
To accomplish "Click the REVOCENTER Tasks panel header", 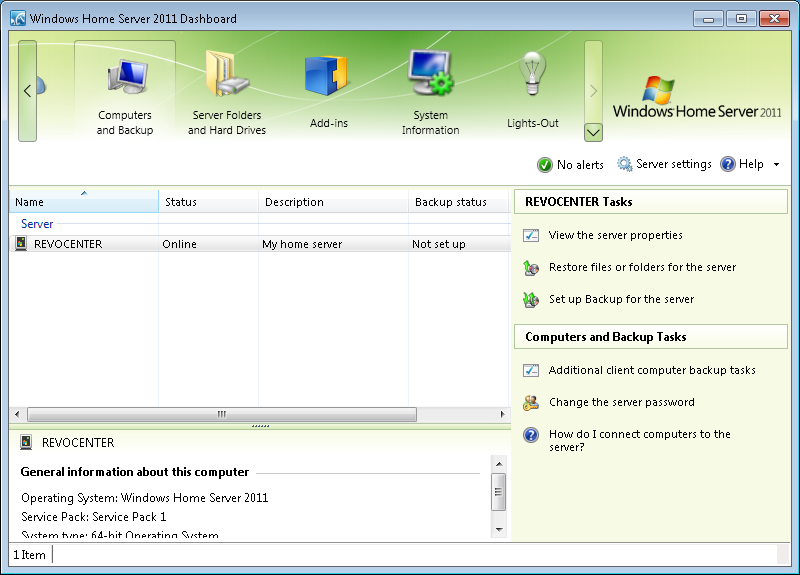I will point(651,202).
